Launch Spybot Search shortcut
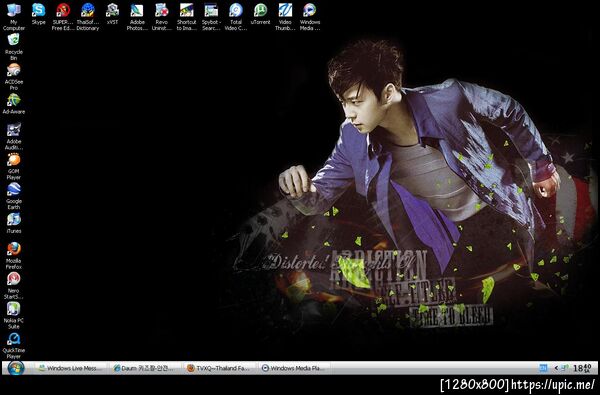 211,16
